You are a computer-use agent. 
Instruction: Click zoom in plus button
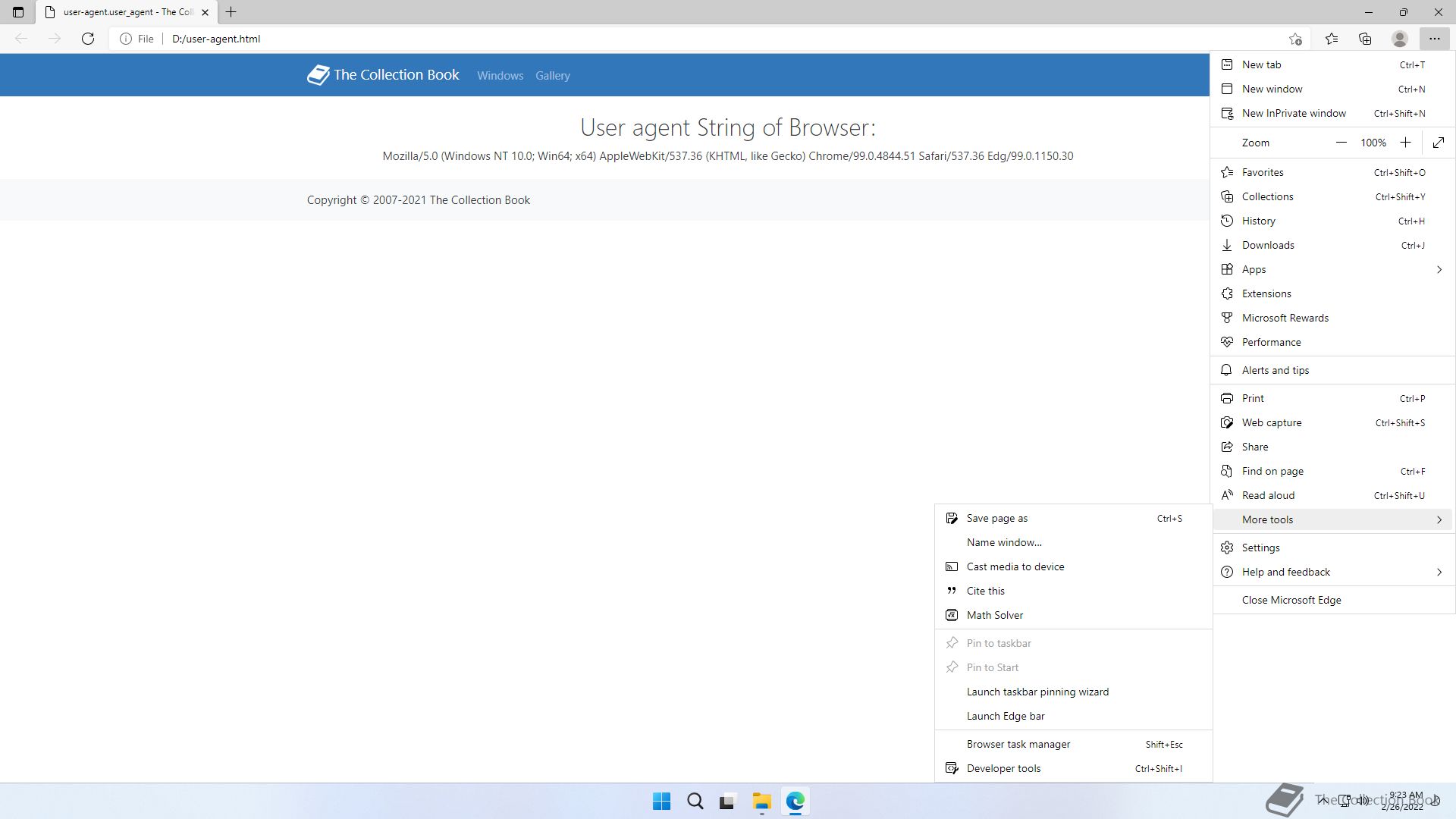click(x=1405, y=143)
